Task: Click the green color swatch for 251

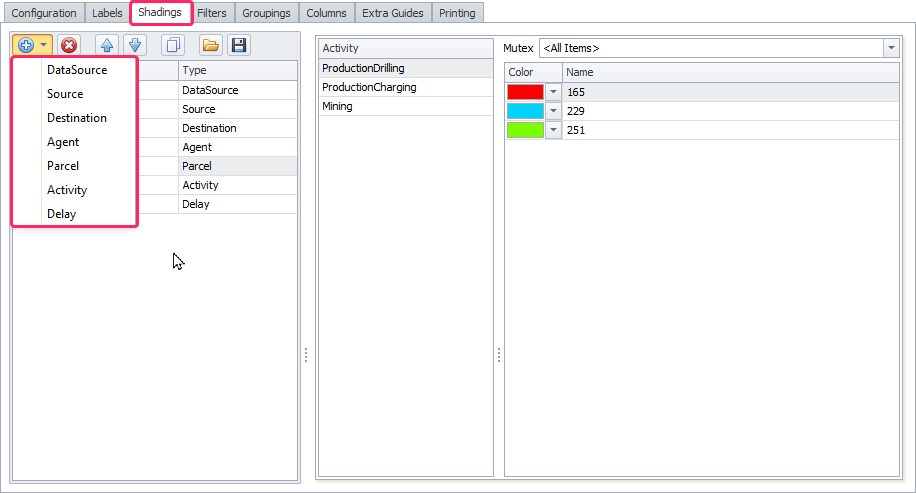Action: pyautogui.click(x=525, y=130)
